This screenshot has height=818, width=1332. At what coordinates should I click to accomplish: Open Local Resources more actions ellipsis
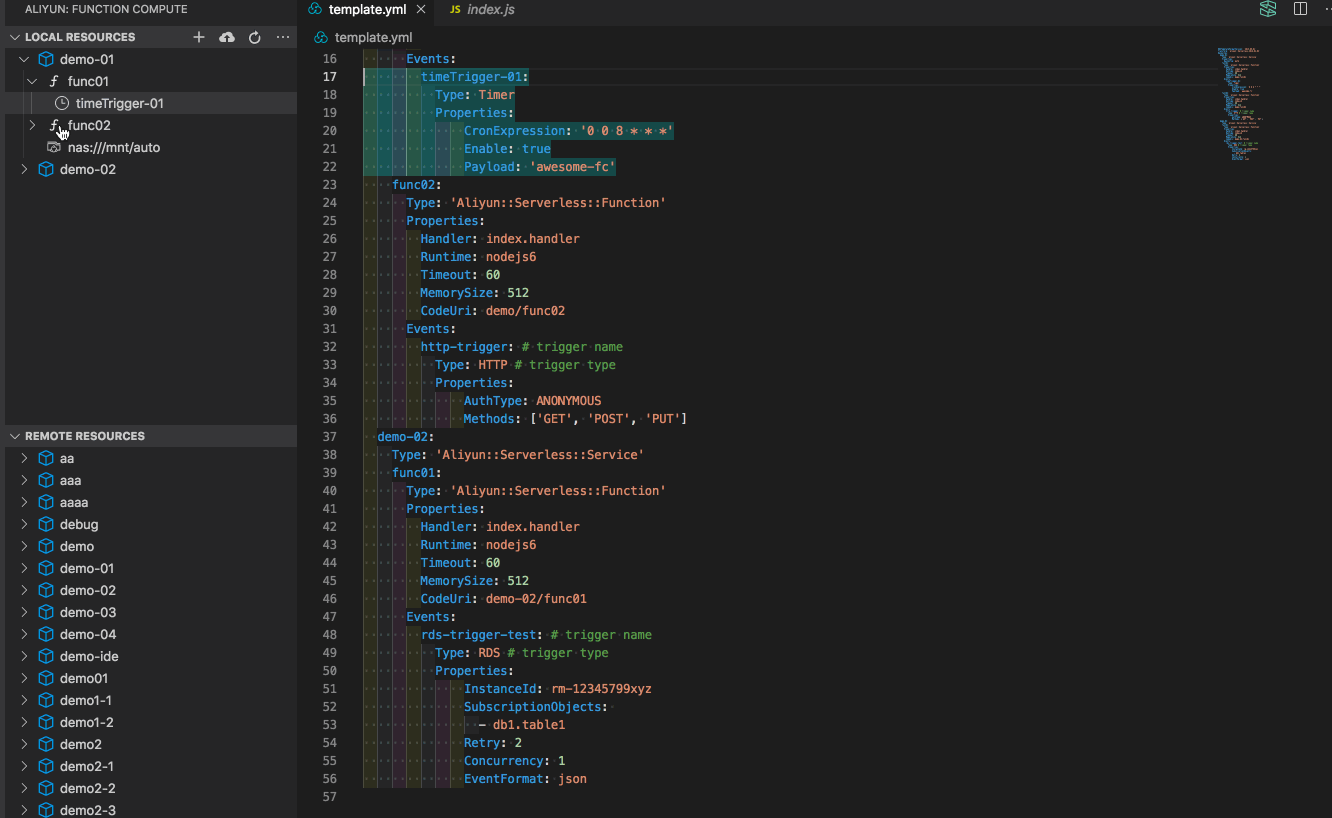coord(283,37)
